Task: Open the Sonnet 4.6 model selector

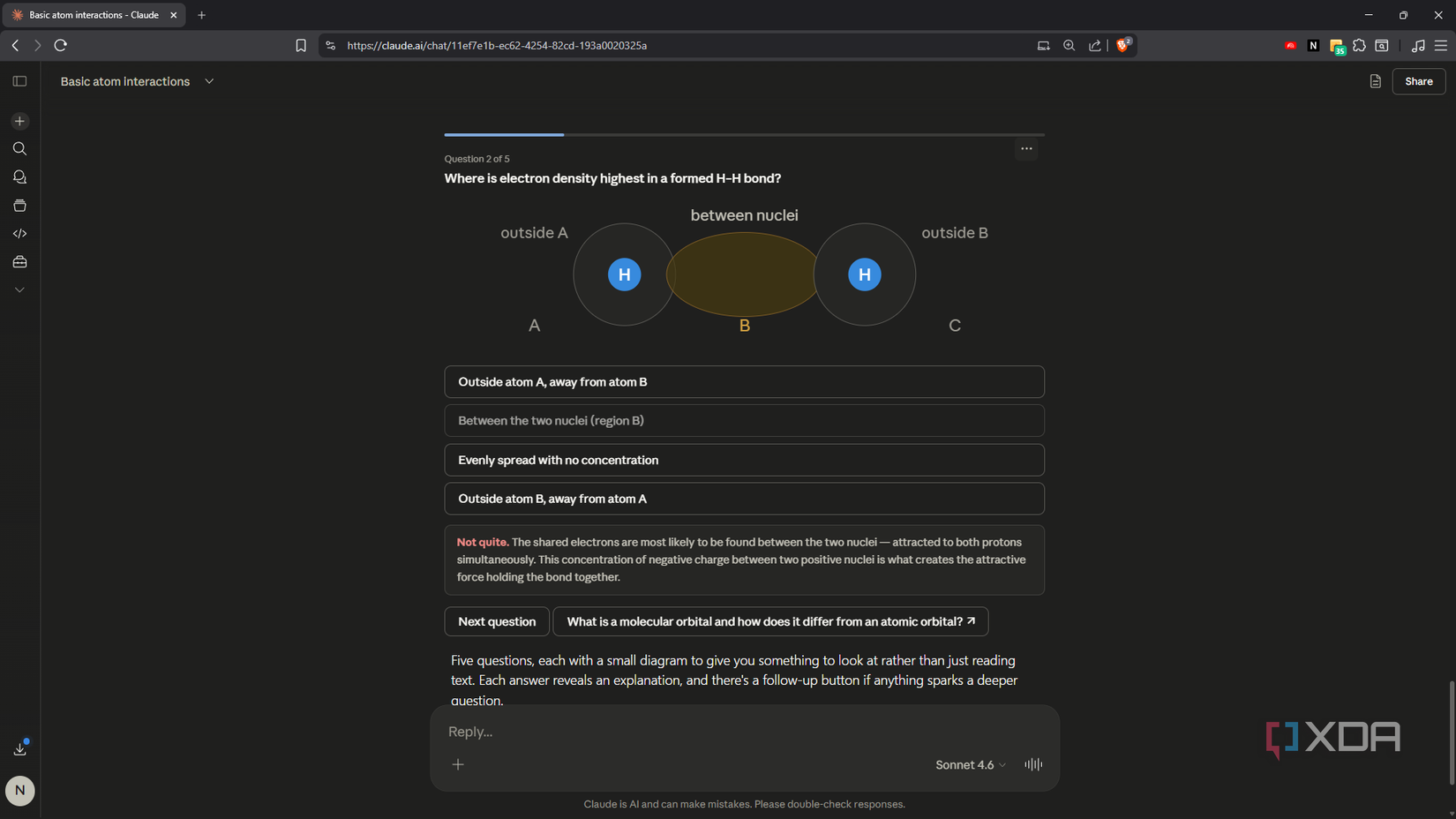Action: click(x=970, y=764)
